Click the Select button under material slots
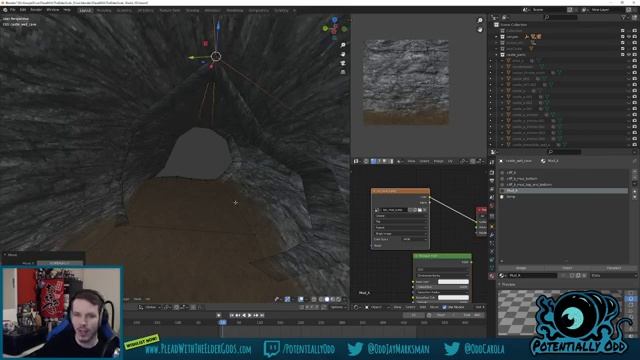 coord(567,268)
